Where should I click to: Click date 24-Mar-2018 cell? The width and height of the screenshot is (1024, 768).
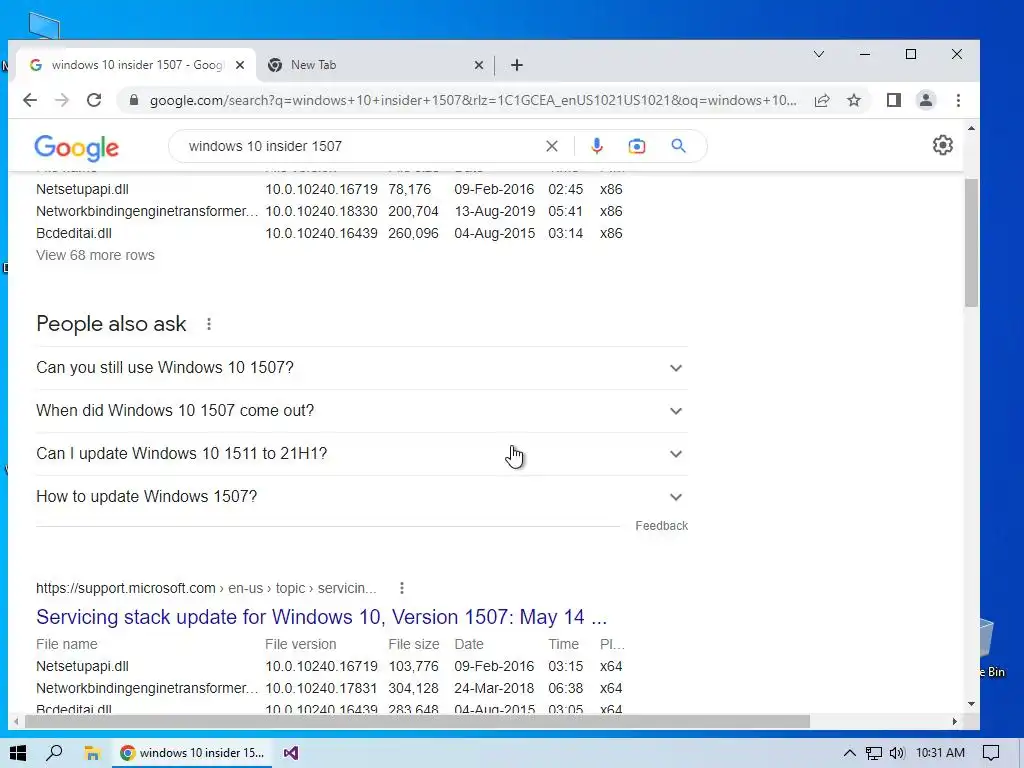click(494, 688)
